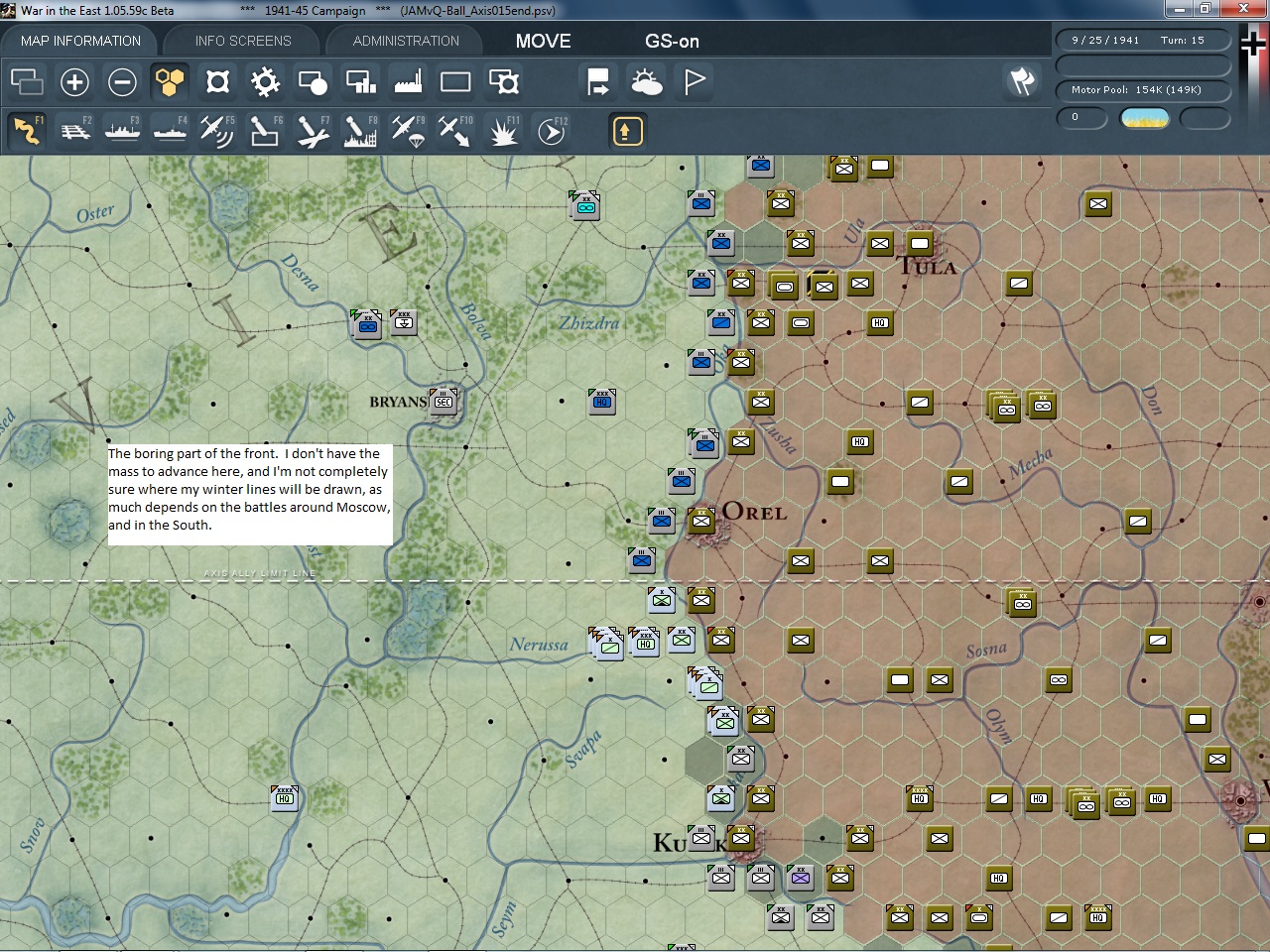Click the Desna river label
Image resolution: width=1270 pixels, height=952 pixels.
click(x=300, y=272)
